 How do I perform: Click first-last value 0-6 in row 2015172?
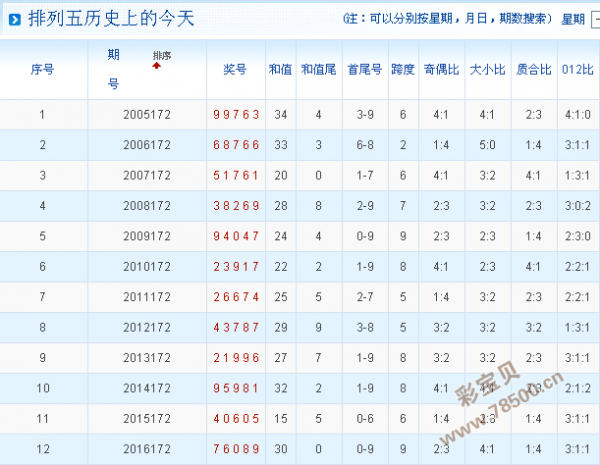click(365, 419)
